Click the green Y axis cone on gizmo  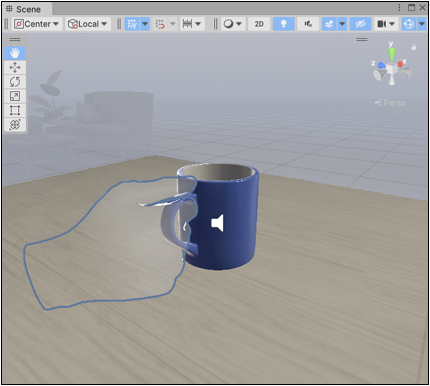coord(392,53)
